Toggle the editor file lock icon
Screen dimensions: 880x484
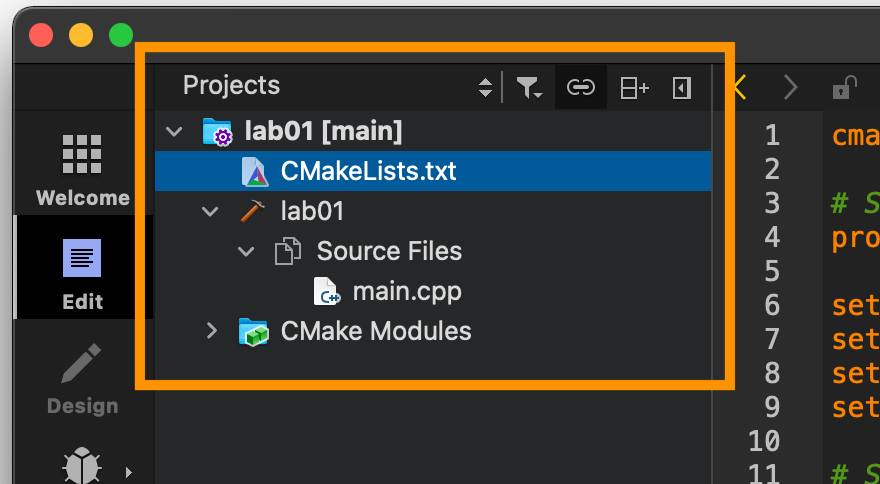pyautogui.click(x=844, y=88)
